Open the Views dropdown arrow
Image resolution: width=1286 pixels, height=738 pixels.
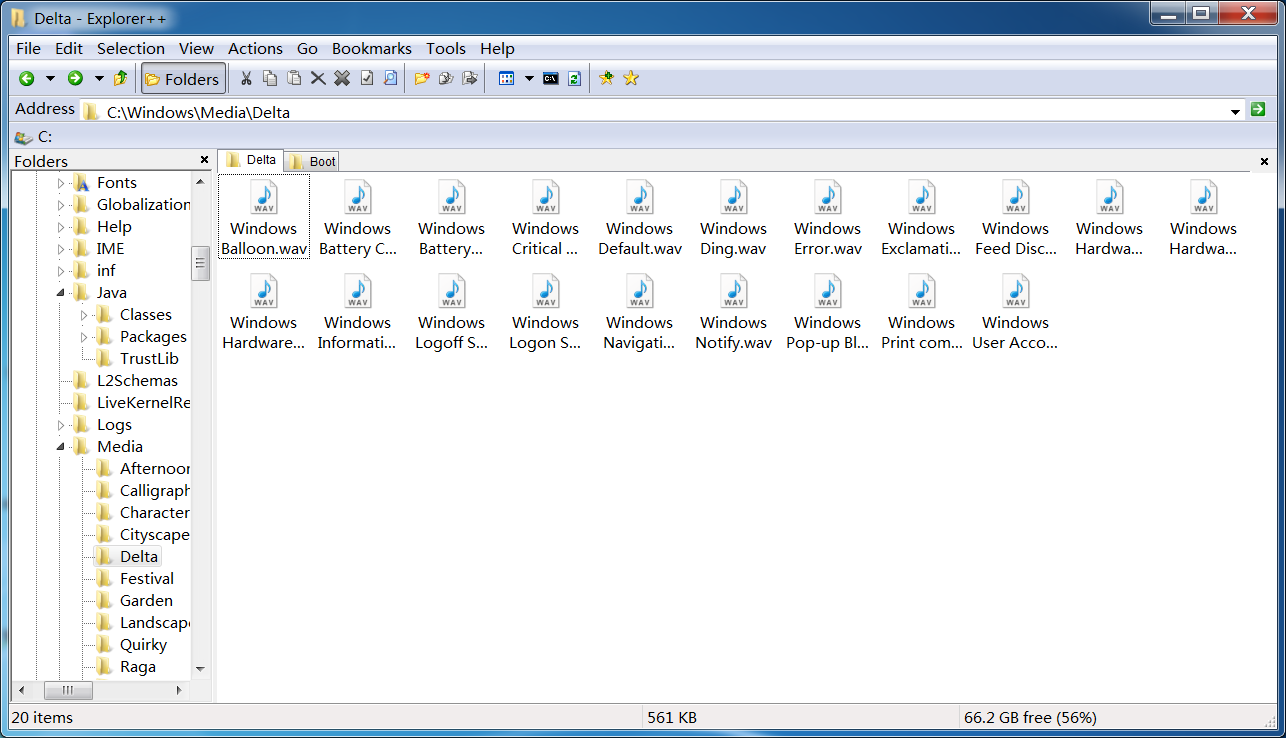(x=529, y=79)
